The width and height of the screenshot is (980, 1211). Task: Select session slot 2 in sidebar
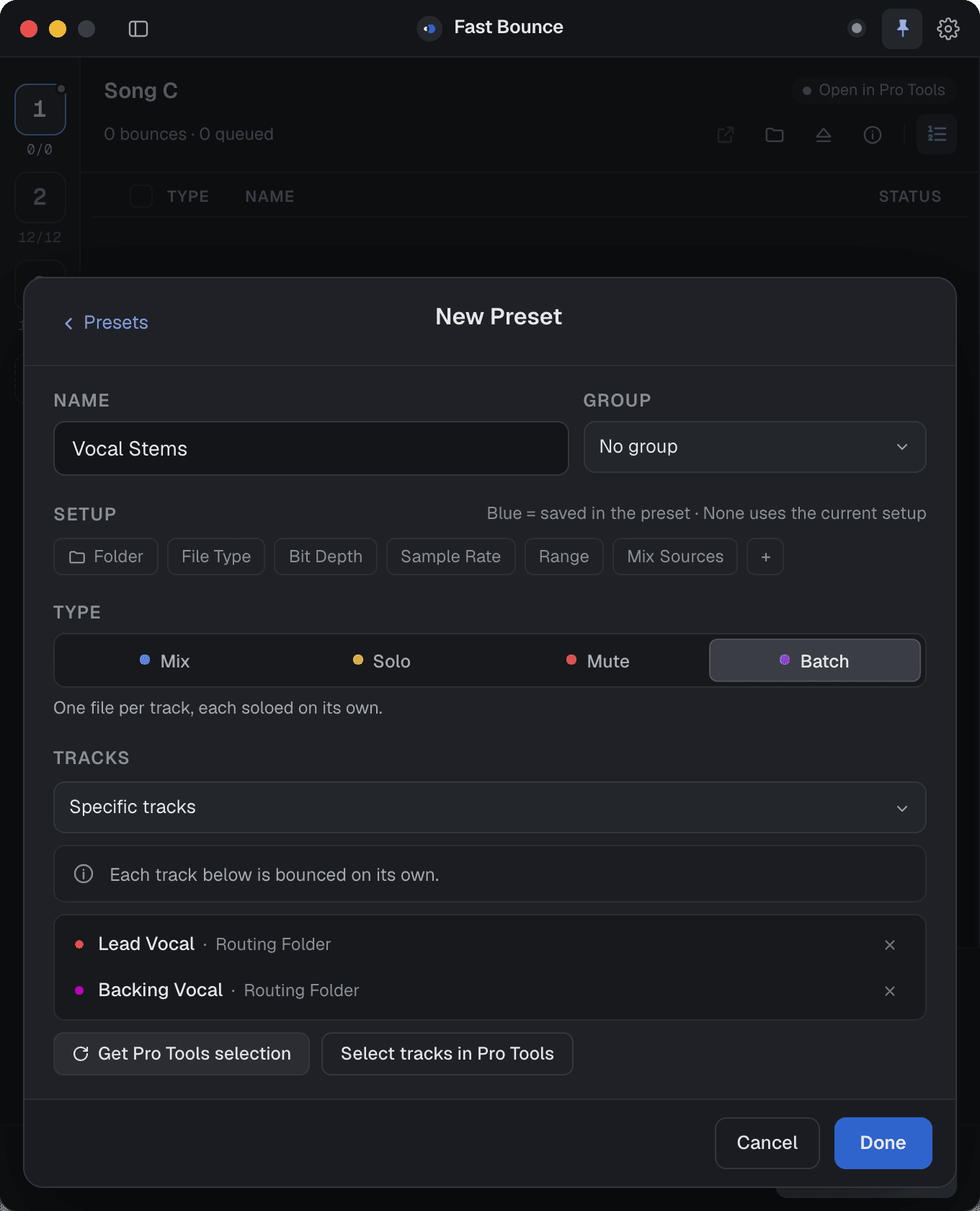click(40, 198)
